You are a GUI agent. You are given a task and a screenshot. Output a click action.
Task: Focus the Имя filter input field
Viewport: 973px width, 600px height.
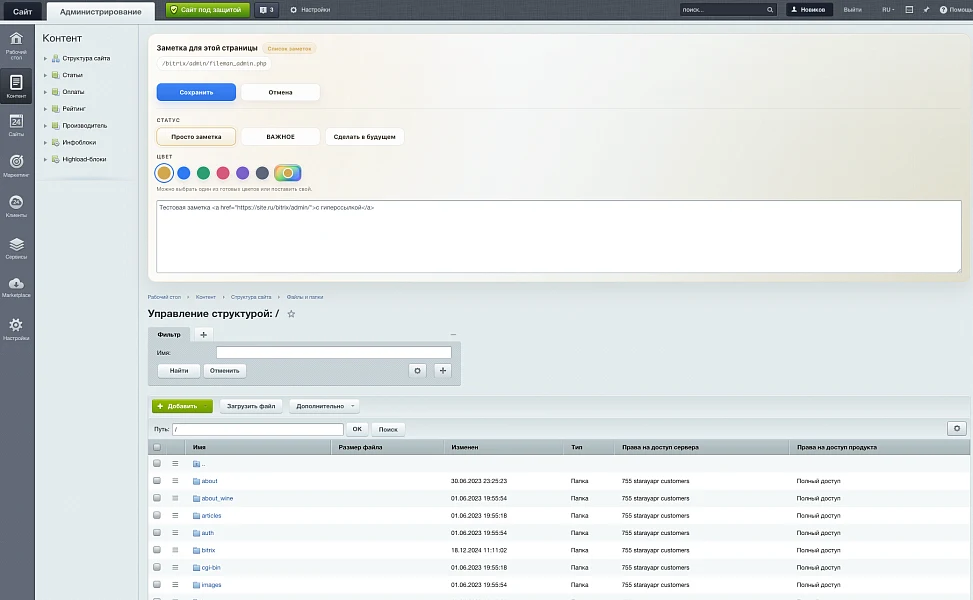point(334,352)
